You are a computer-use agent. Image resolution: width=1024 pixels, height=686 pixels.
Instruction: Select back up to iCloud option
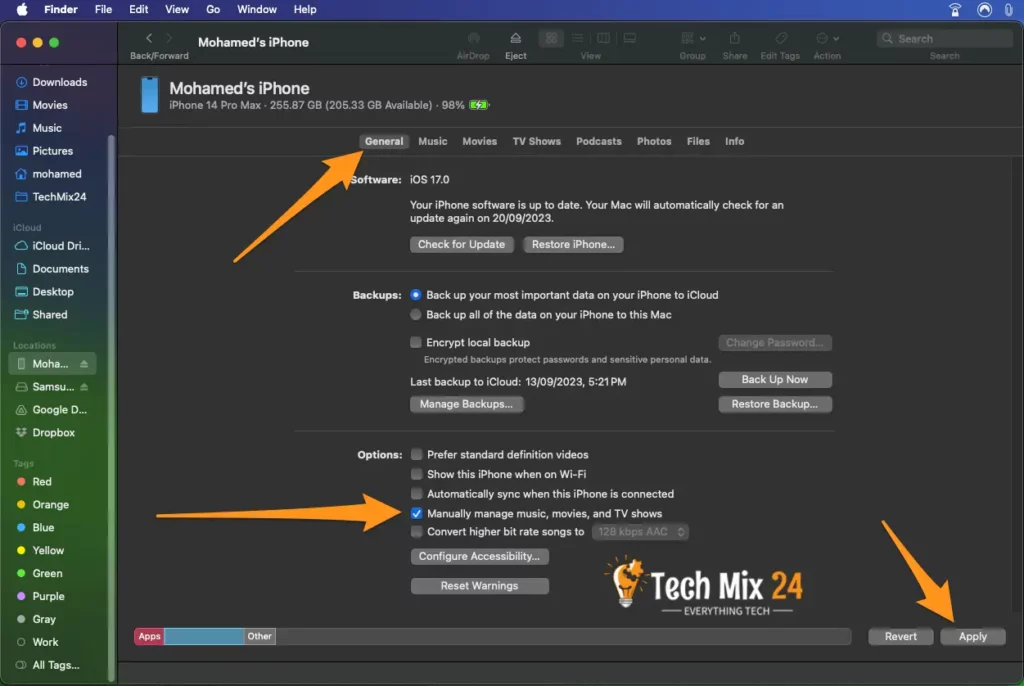tap(415, 295)
